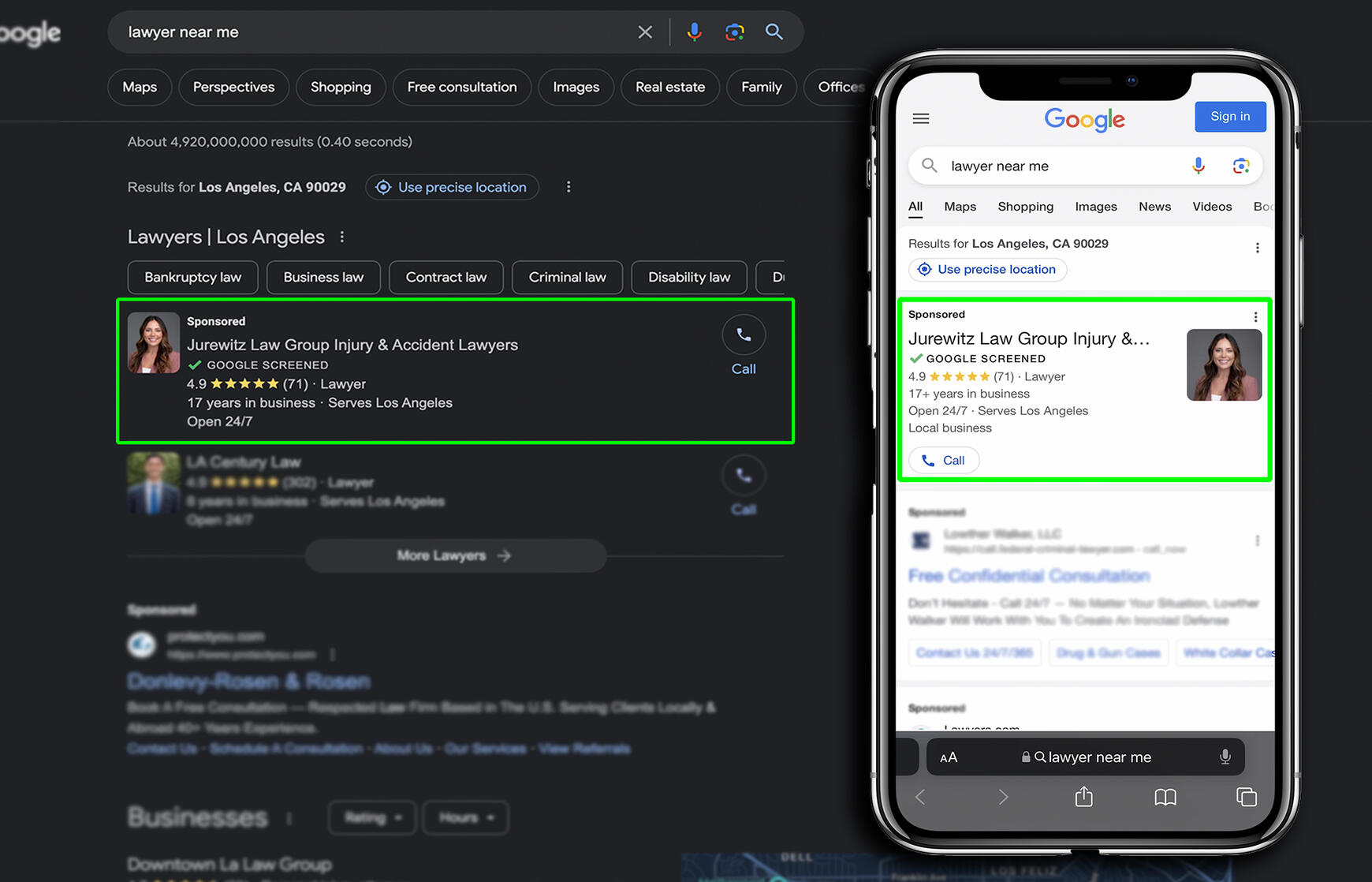Filter by Criminal law
The height and width of the screenshot is (882, 1372).
(567, 278)
